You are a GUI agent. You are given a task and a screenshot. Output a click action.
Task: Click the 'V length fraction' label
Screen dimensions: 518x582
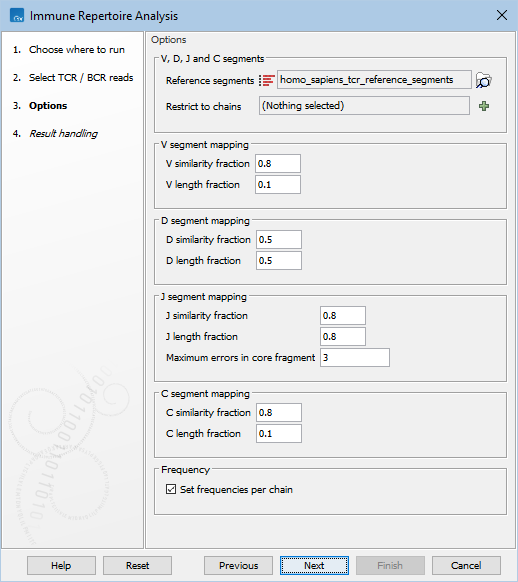203,185
